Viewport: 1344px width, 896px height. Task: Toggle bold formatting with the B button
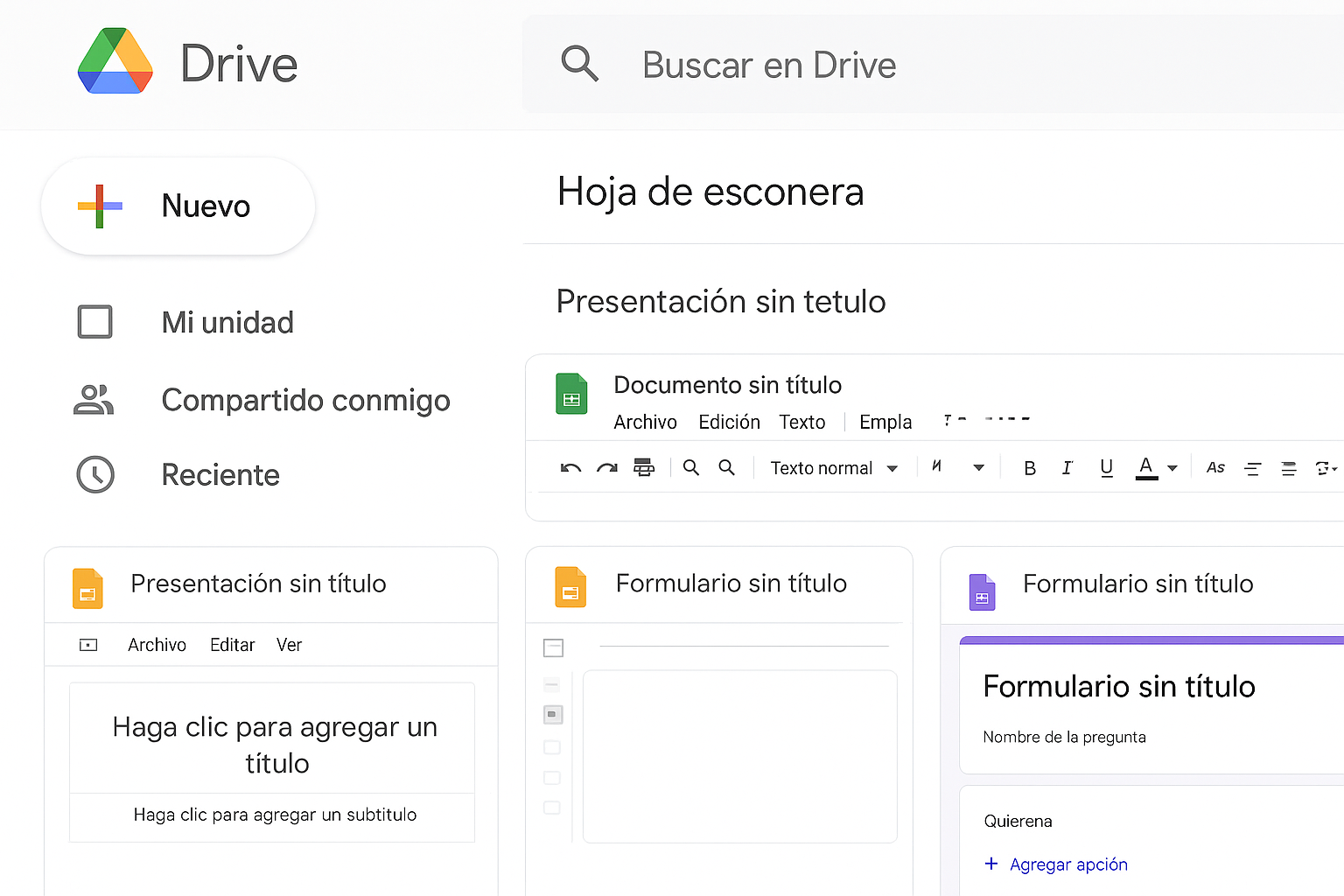[1030, 468]
